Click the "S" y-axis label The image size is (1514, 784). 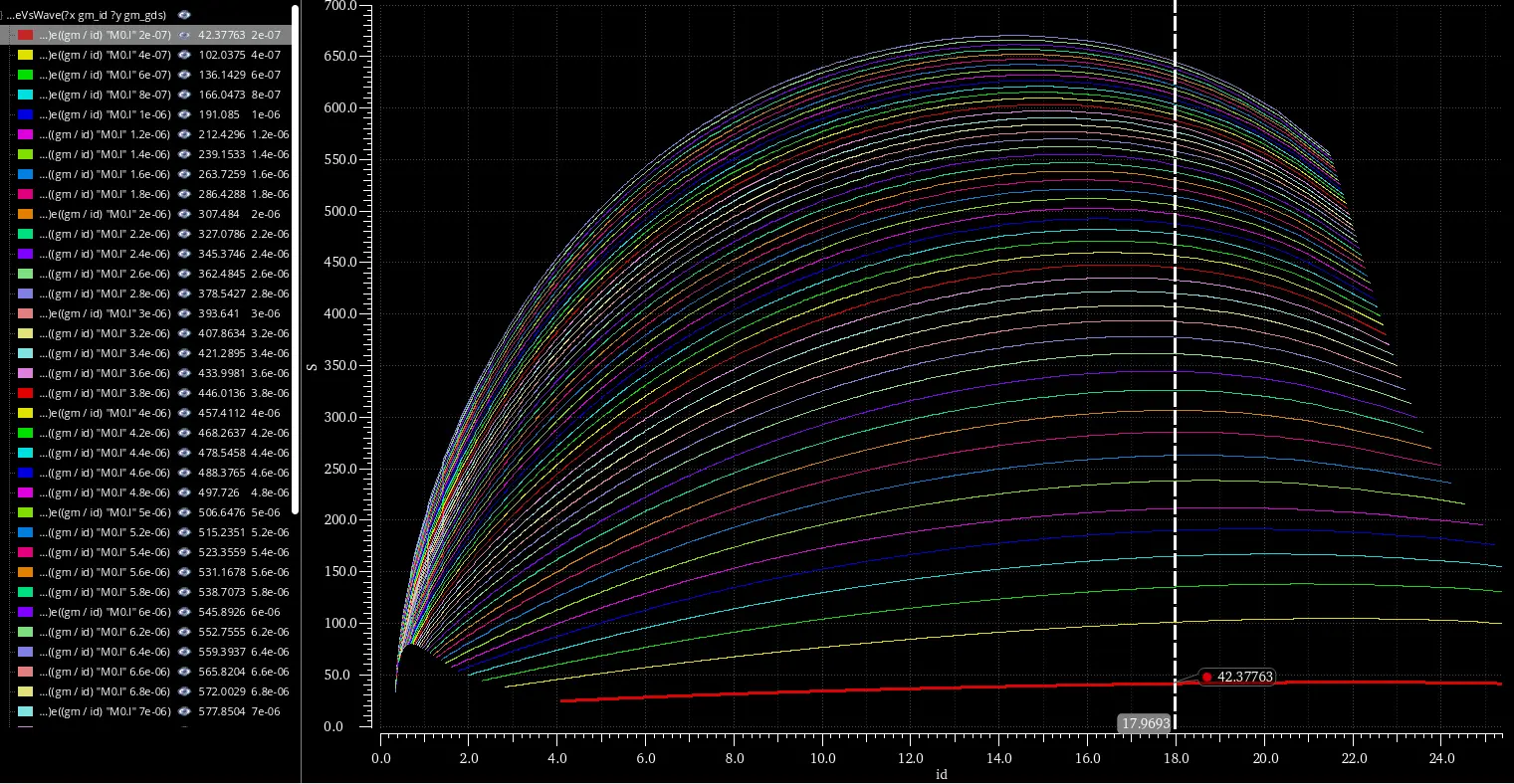(x=313, y=366)
